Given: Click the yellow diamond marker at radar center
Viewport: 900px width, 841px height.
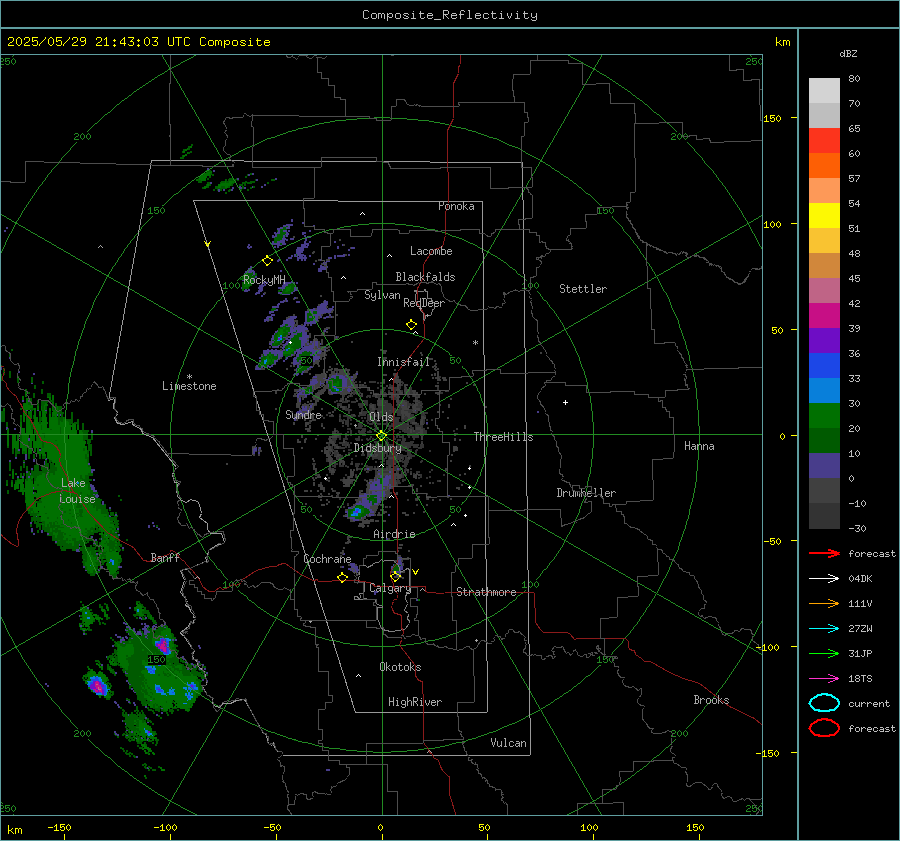Looking at the screenshot, I should [x=382, y=436].
